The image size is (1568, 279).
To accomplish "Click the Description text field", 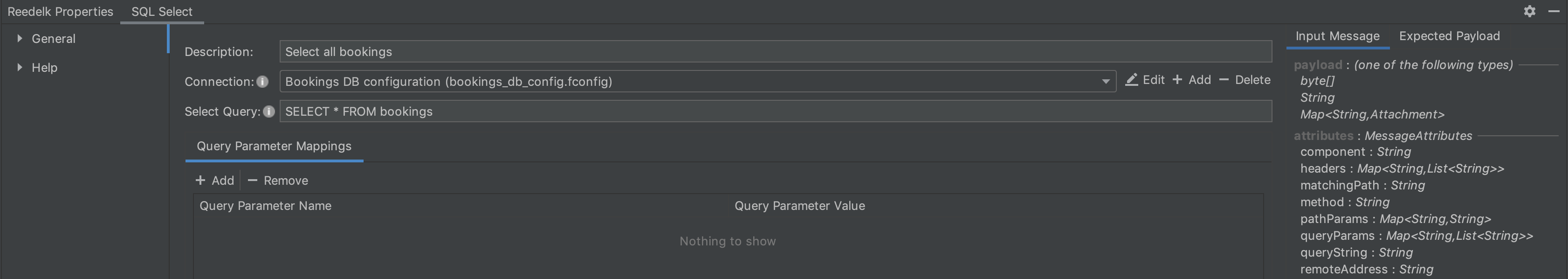I will [x=774, y=52].
